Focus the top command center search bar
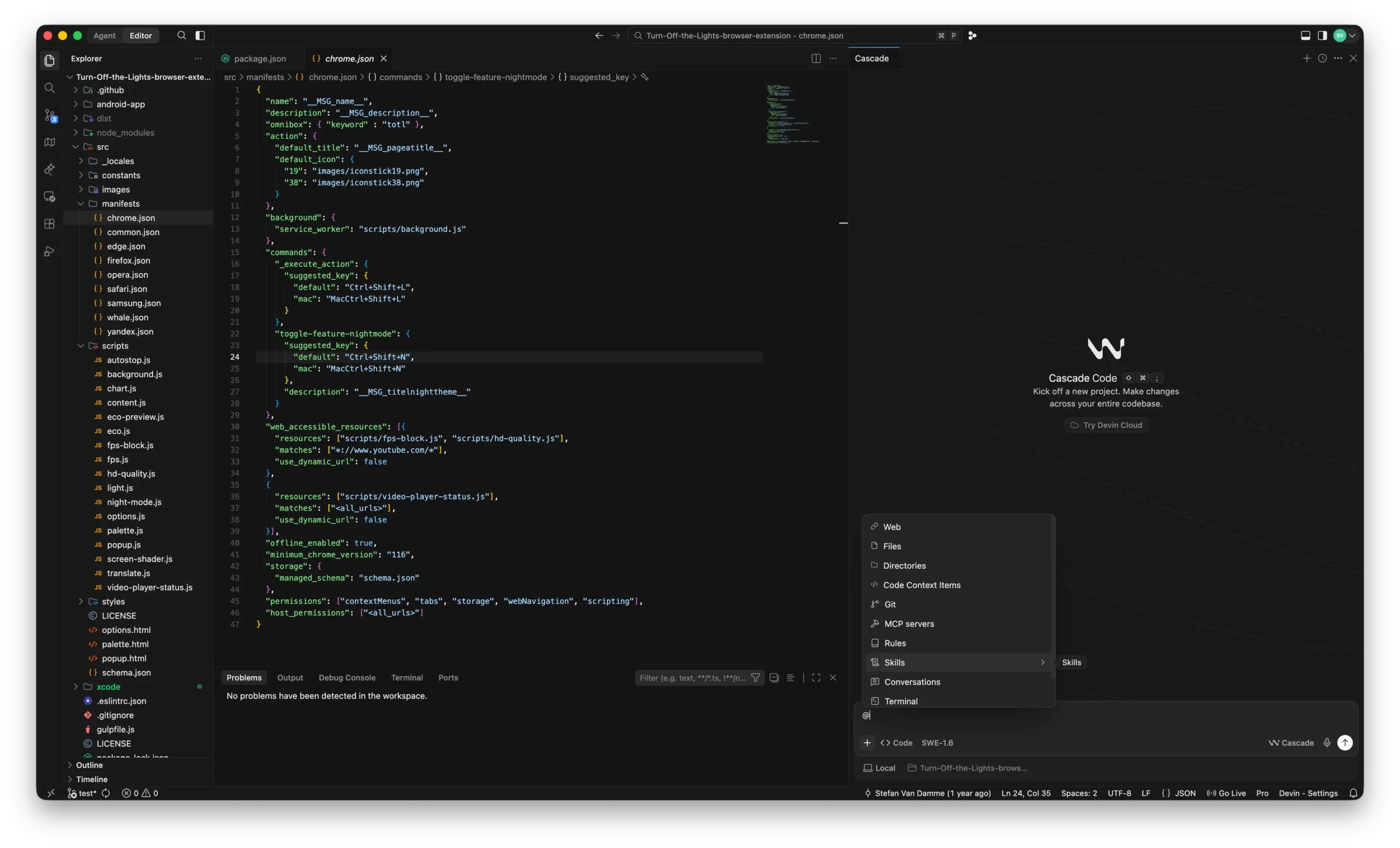Viewport: 1400px width, 848px height. coord(794,35)
